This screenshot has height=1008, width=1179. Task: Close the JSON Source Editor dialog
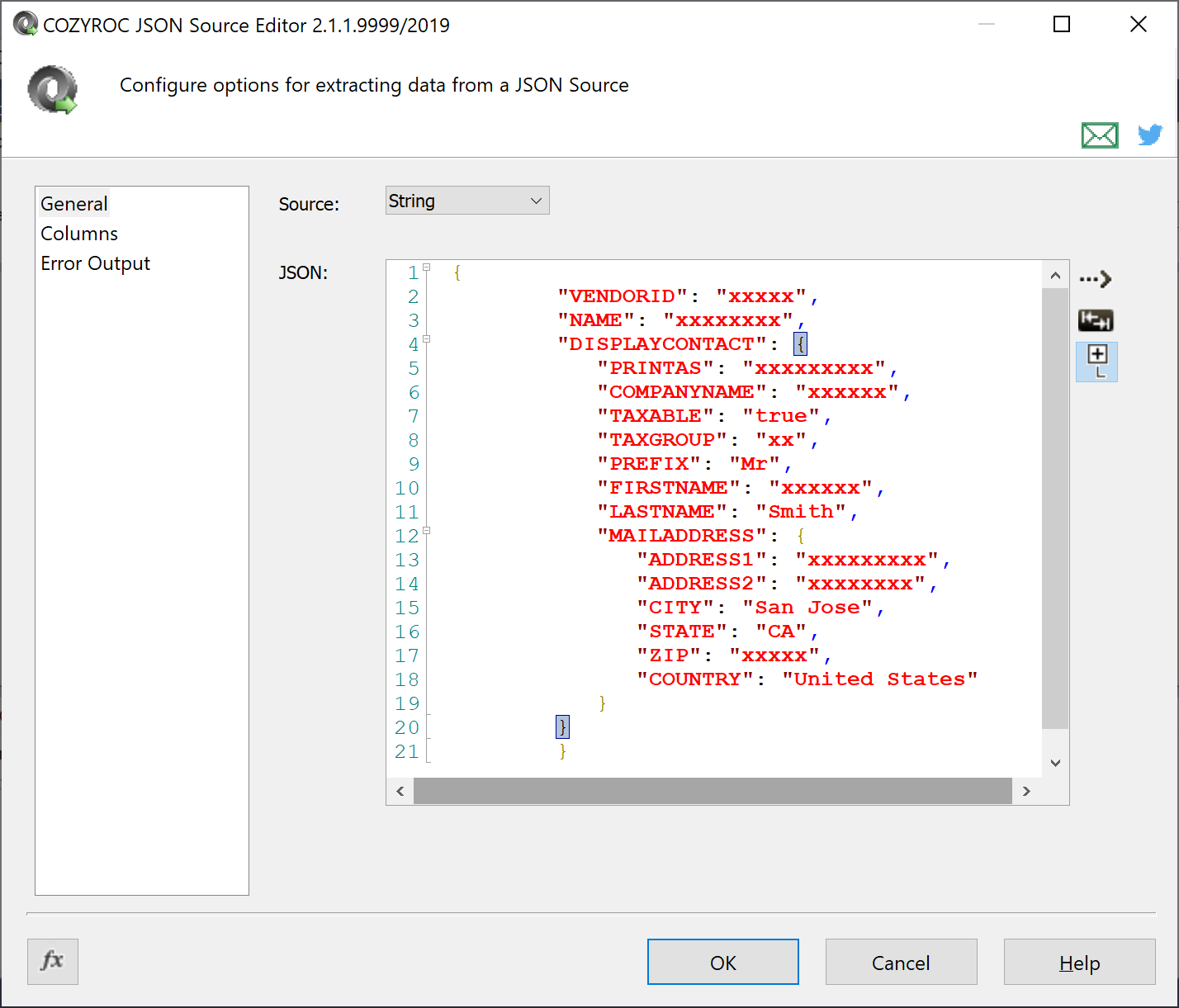1139,24
